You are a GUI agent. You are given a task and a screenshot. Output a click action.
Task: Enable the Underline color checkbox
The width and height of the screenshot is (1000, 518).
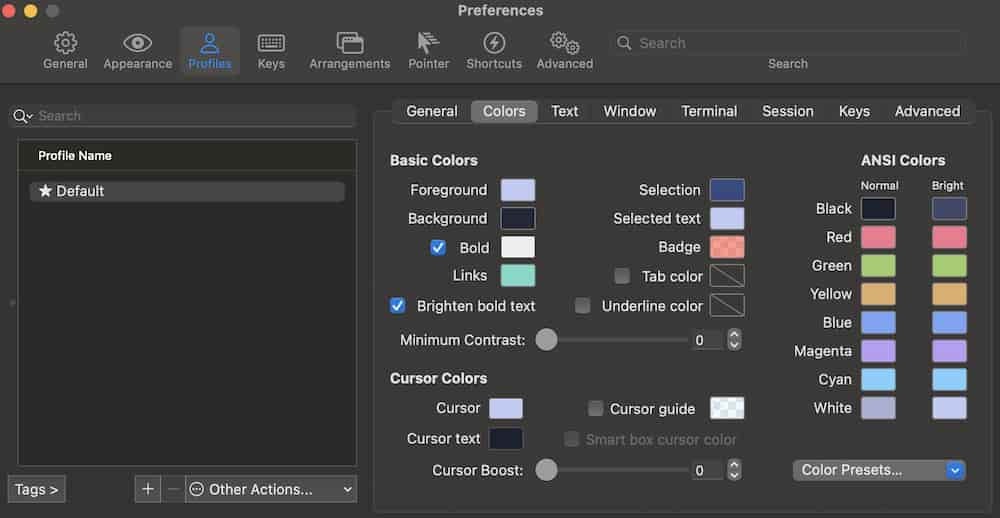coord(582,306)
